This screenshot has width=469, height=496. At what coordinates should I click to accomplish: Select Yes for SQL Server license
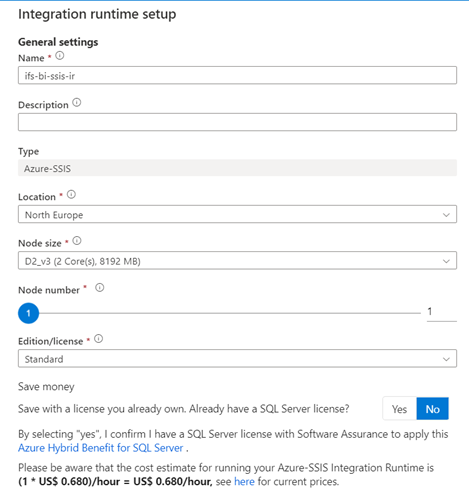pos(399,409)
